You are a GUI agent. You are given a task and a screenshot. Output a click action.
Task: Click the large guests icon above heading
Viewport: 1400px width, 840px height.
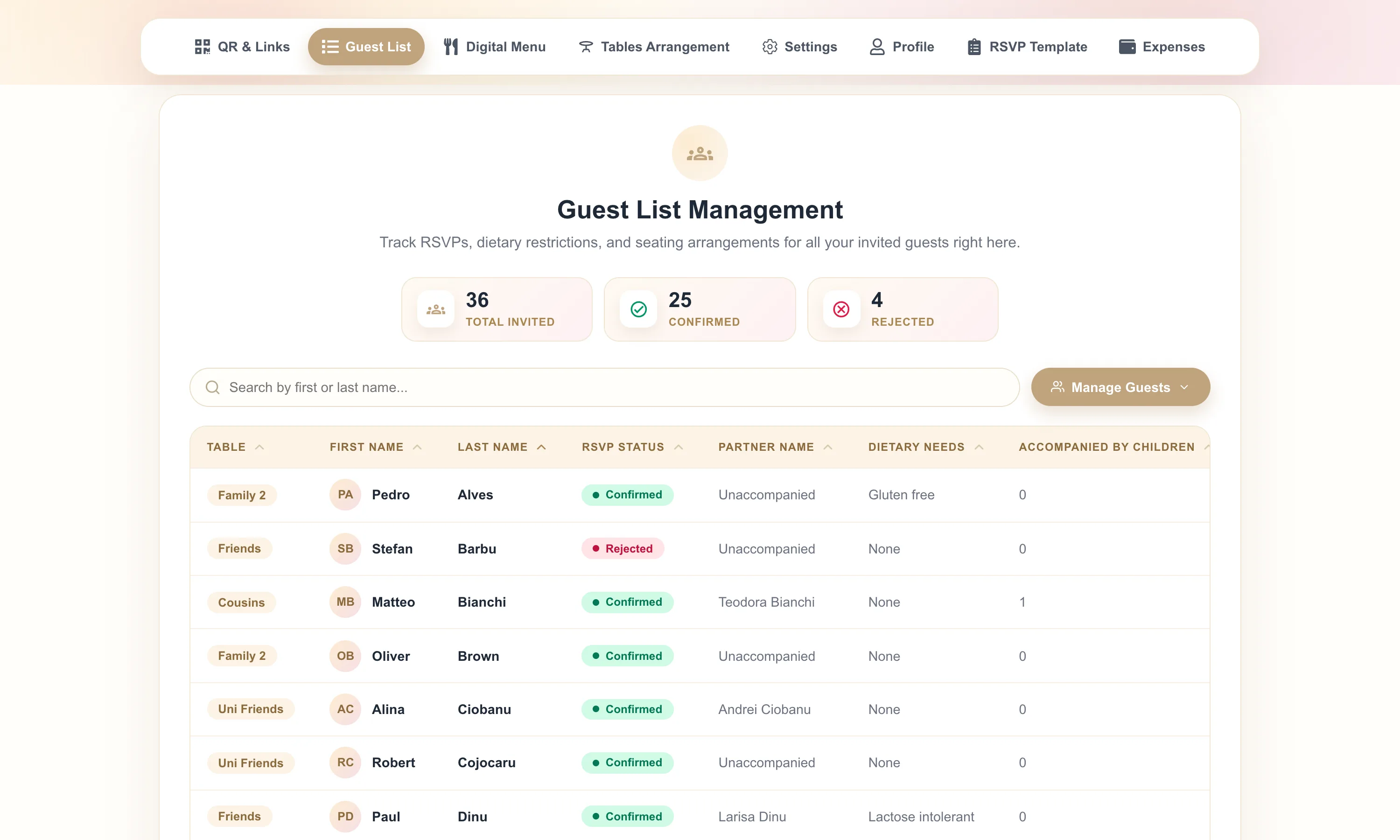pyautogui.click(x=700, y=153)
